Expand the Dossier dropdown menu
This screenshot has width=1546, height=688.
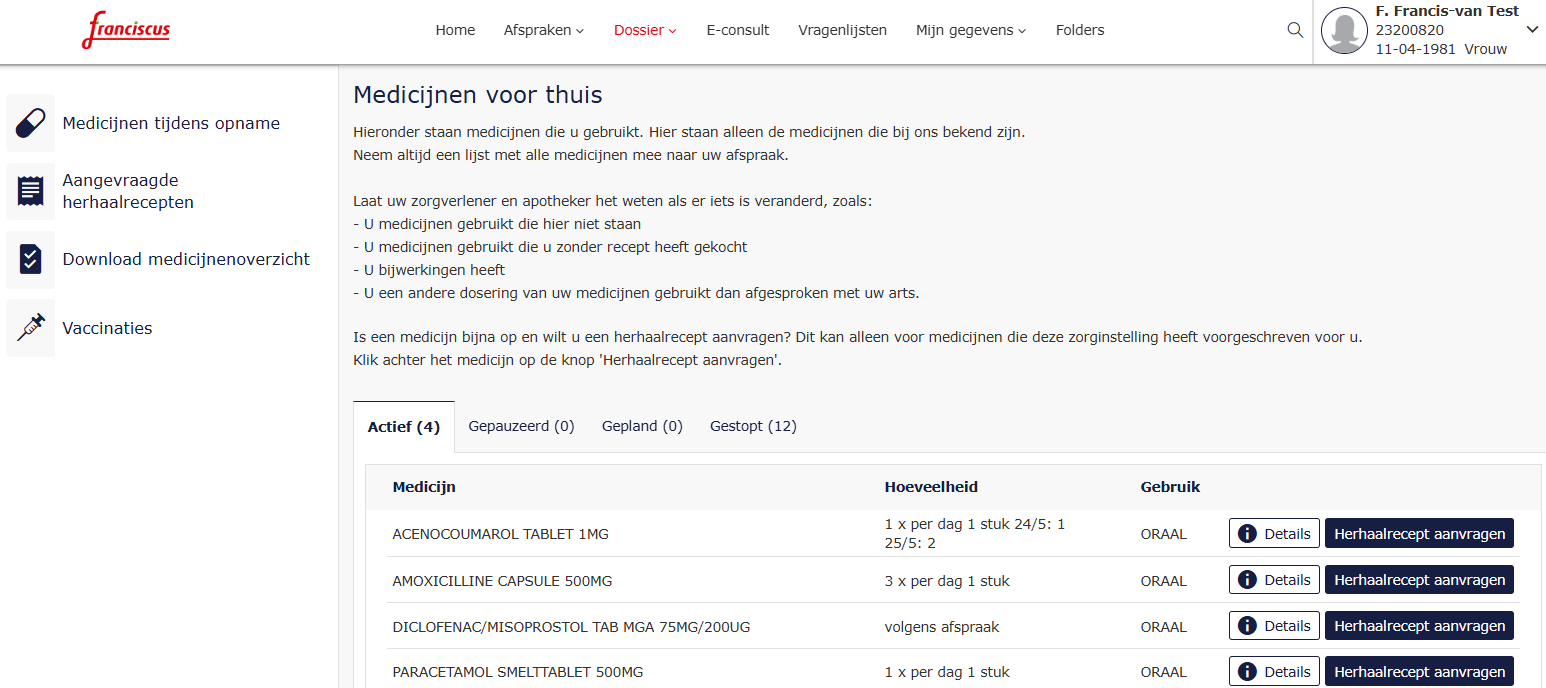click(645, 30)
